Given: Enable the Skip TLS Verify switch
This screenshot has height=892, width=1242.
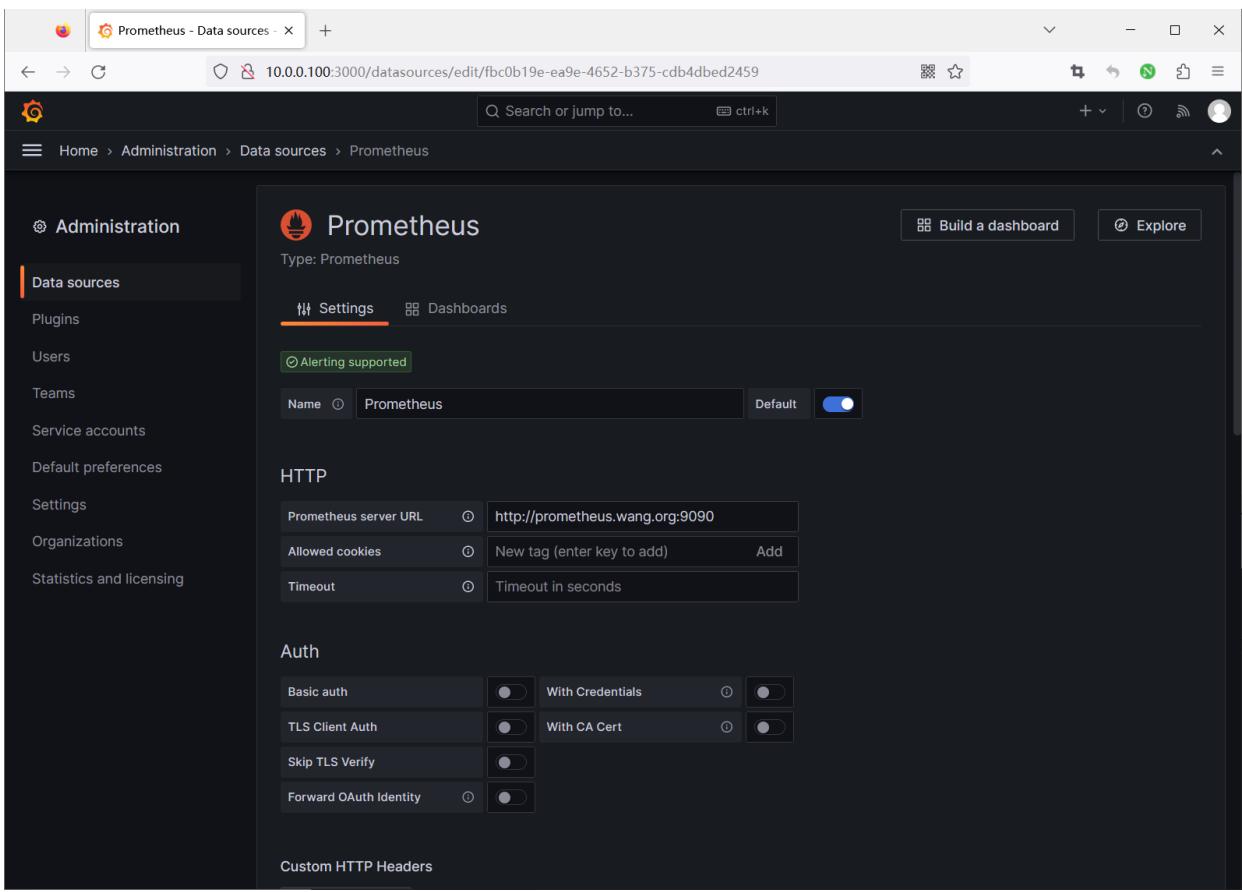Looking at the screenshot, I should [x=510, y=762].
